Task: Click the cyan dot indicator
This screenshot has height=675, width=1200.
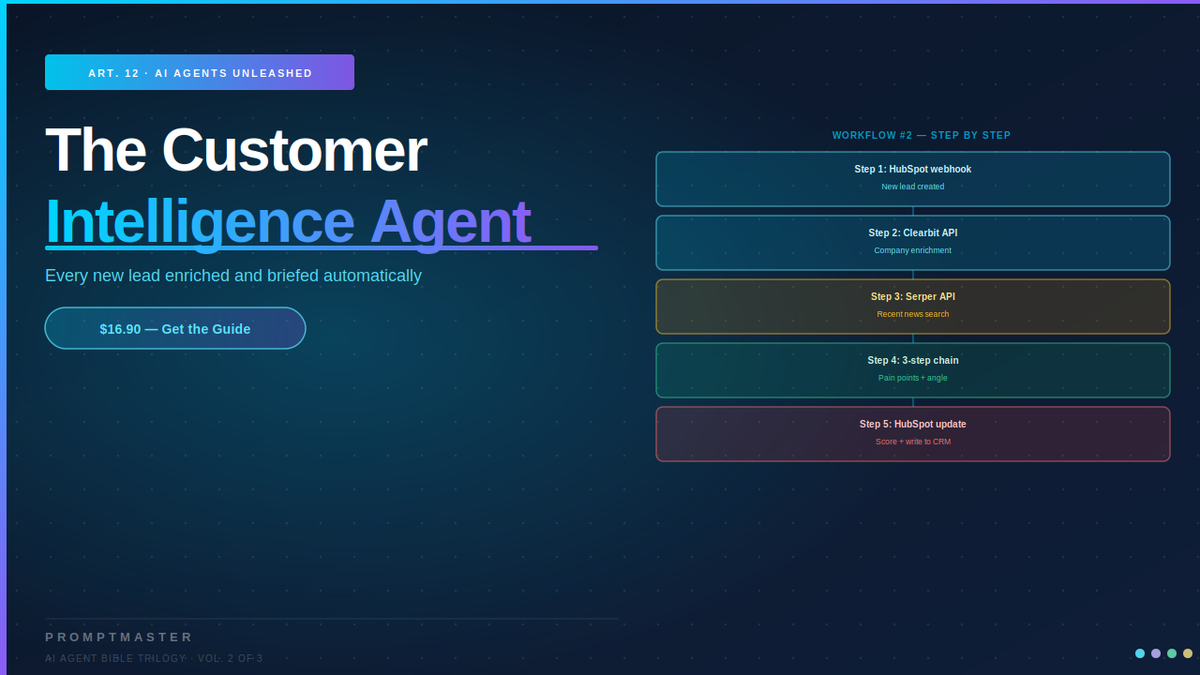Action: (x=1140, y=653)
